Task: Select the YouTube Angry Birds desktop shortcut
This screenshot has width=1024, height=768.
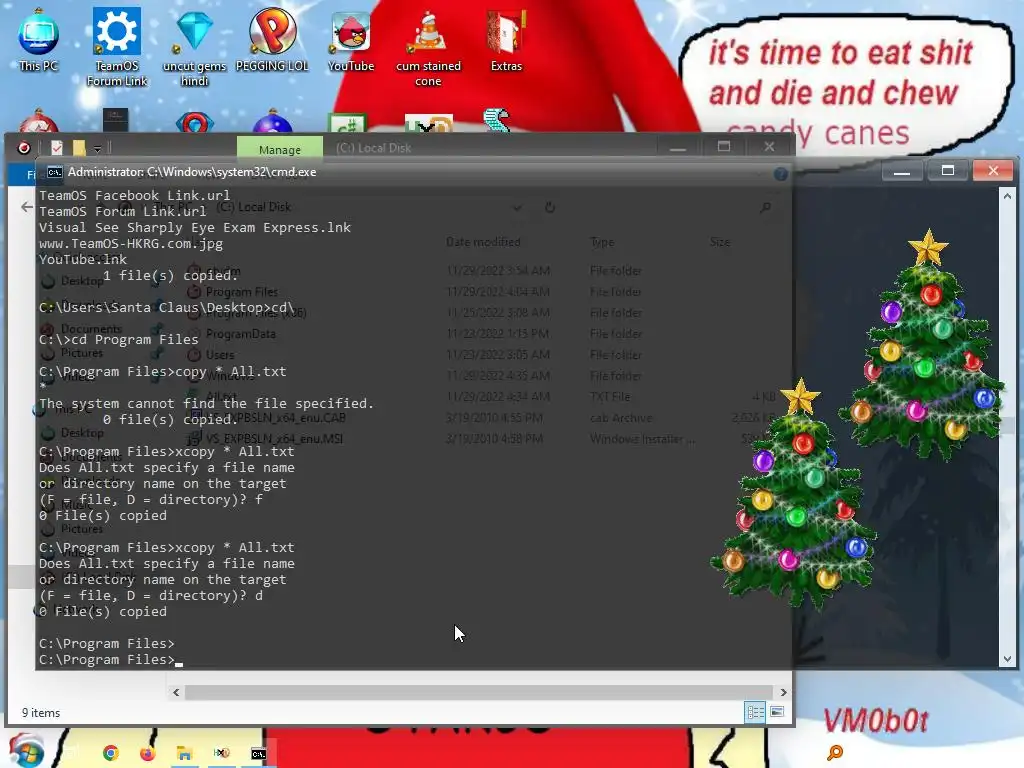Action: (351, 40)
